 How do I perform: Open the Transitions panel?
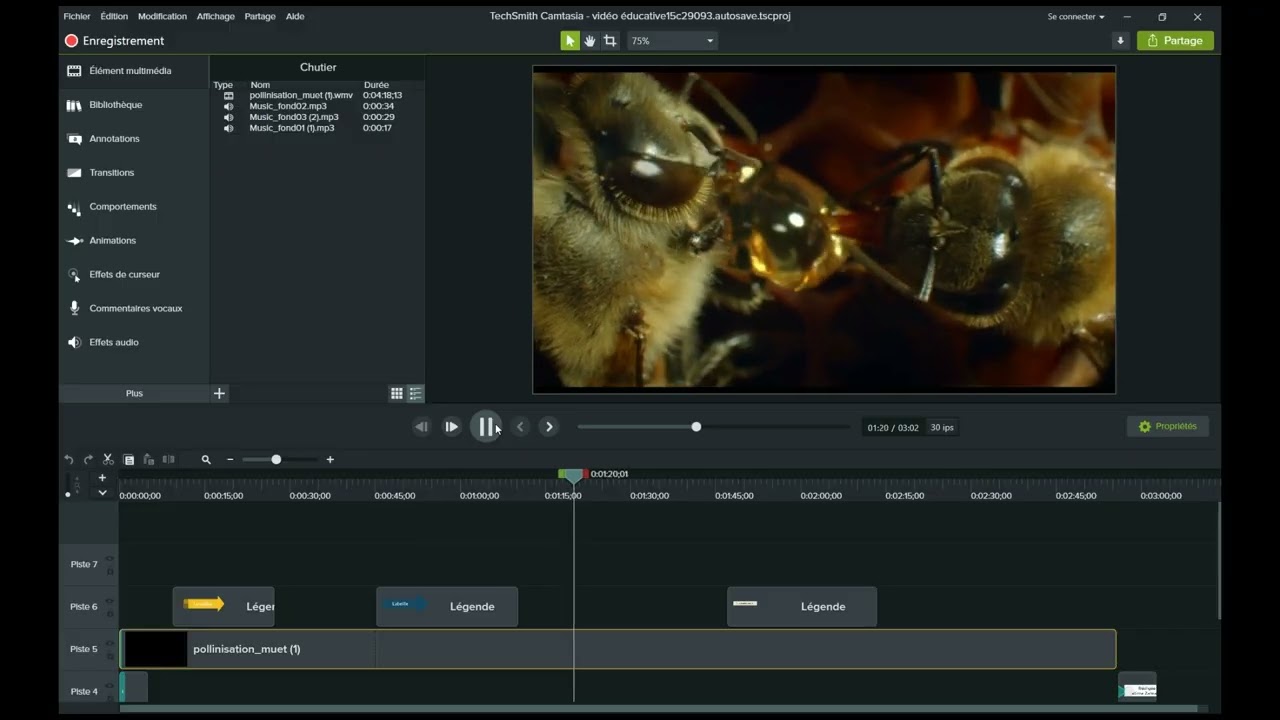tap(111, 173)
